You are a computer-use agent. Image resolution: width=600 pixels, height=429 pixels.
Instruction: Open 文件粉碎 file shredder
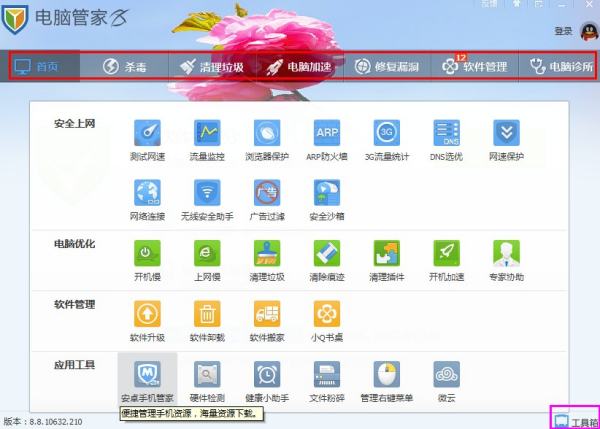(327, 382)
